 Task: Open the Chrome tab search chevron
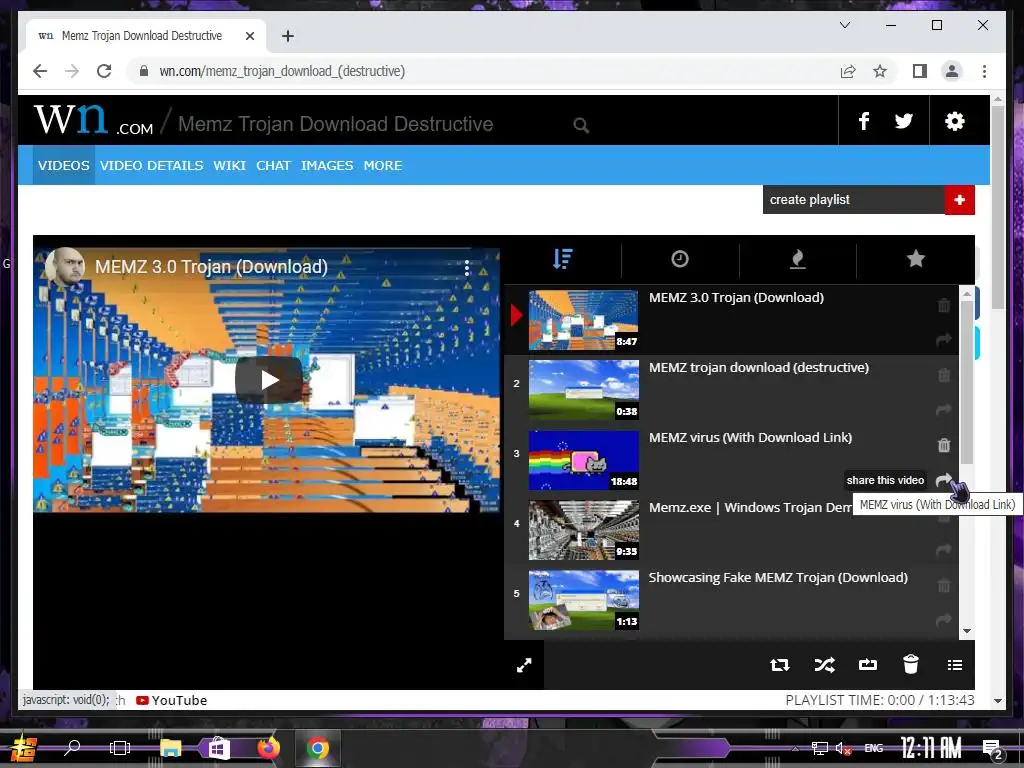point(844,25)
